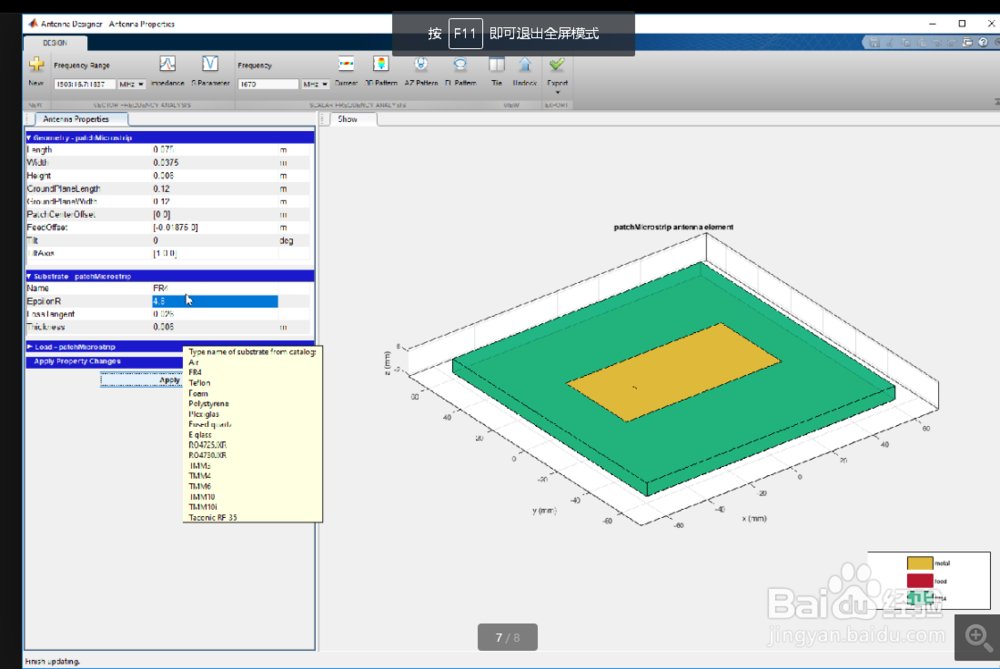Click the Apply button

pos(142,380)
